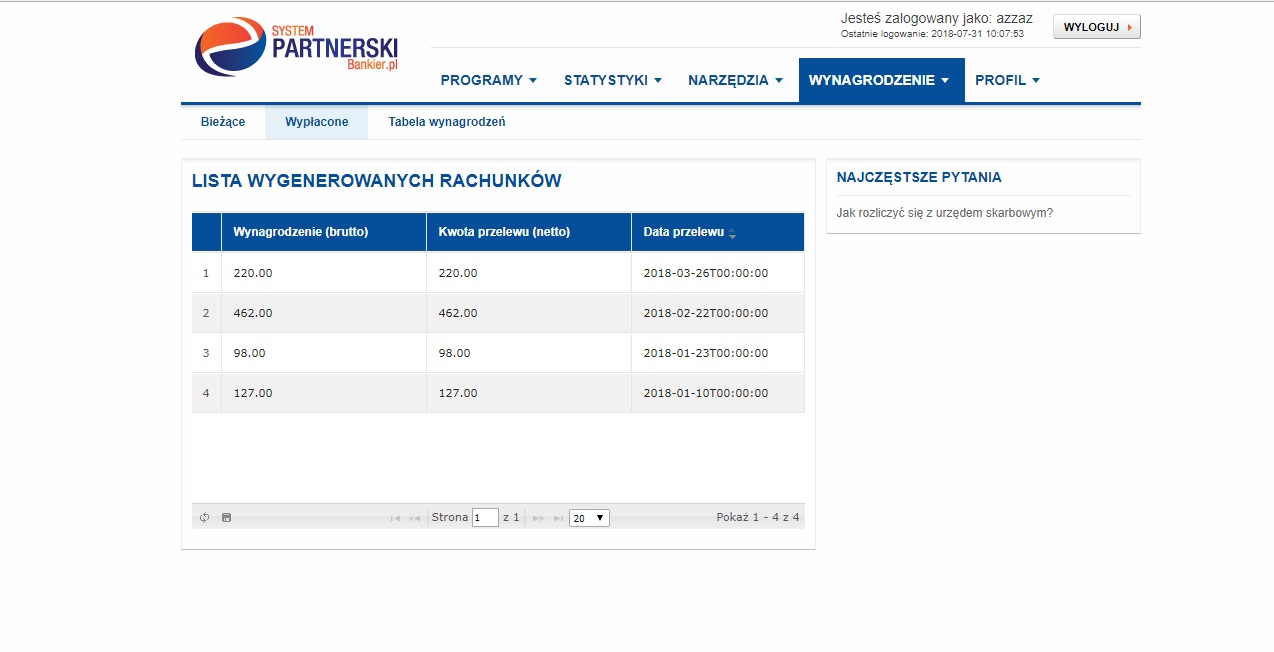Click the 'Pokaż 1 - 4 z 4' record count
The width and height of the screenshot is (1274, 652).
pos(758,517)
